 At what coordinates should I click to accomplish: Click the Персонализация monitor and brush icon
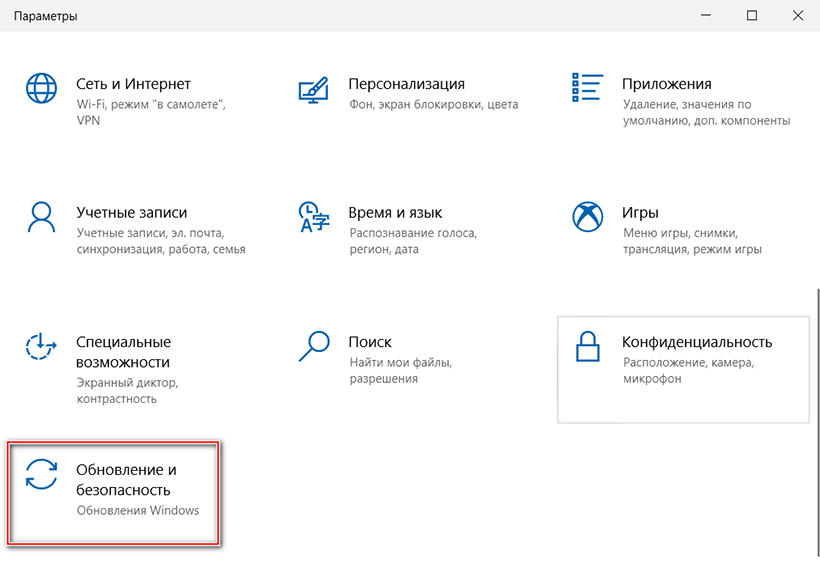point(314,88)
